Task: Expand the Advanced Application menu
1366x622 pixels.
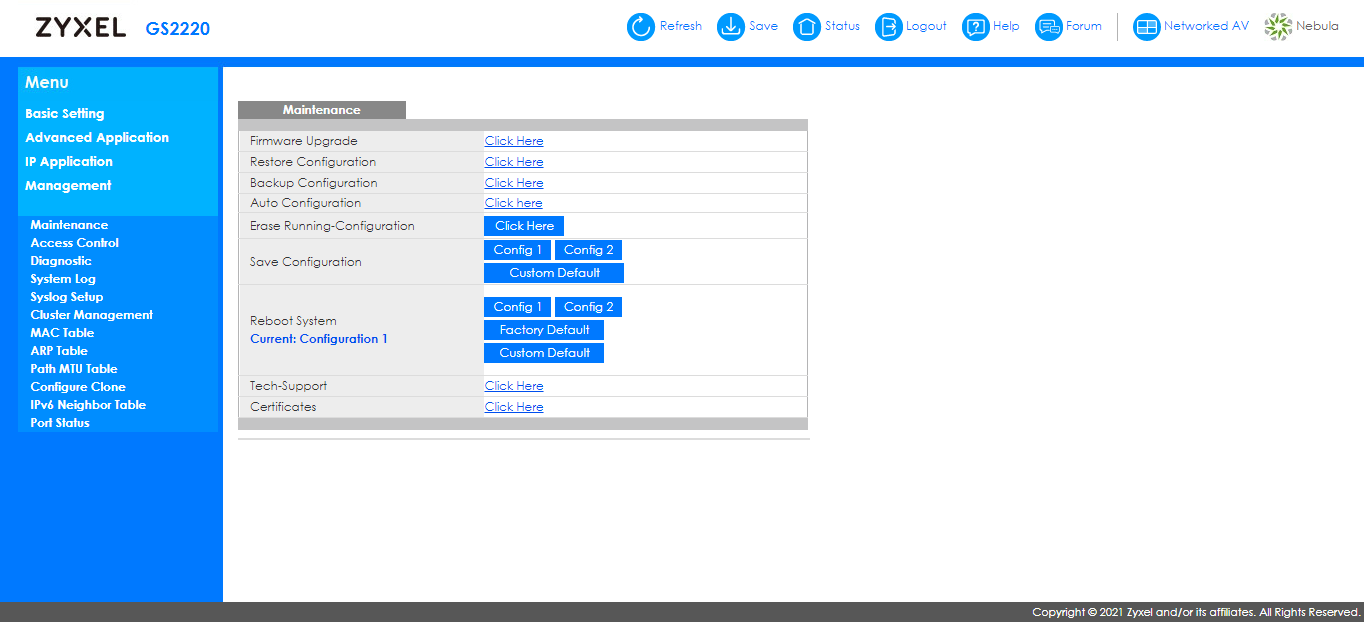Action: (97, 138)
